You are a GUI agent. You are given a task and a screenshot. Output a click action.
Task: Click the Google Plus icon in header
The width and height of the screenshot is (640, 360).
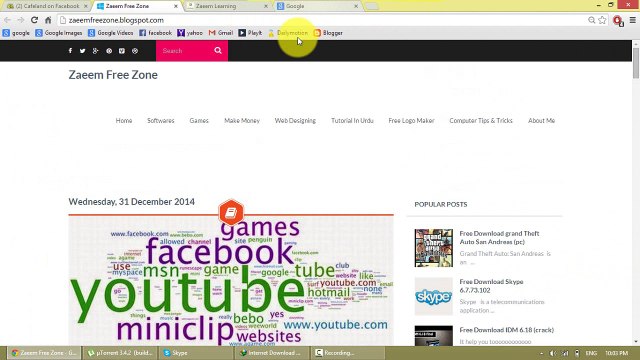click(x=96, y=51)
